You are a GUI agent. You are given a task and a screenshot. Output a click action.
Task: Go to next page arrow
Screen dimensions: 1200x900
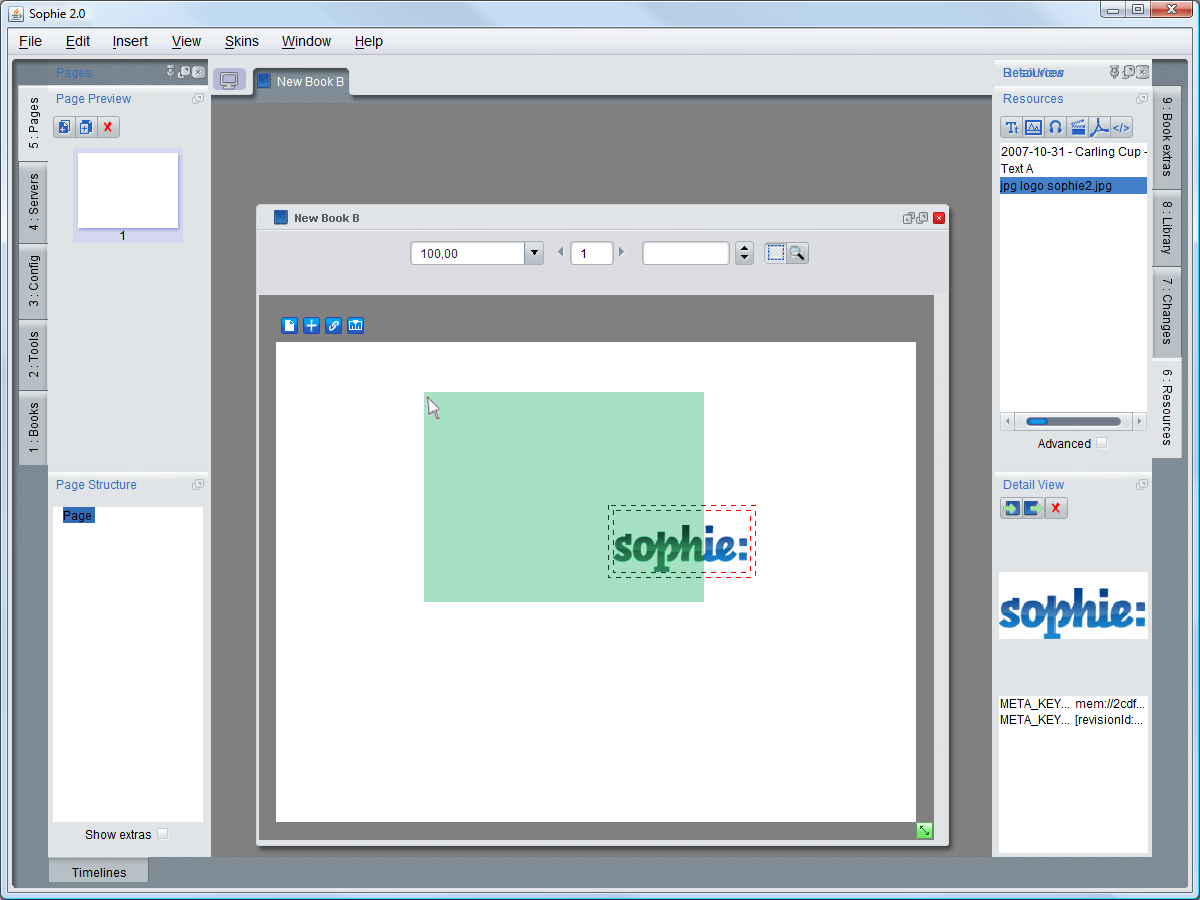(621, 252)
